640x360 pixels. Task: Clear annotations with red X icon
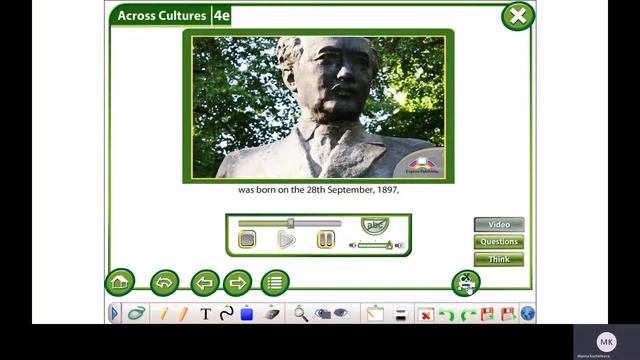(x=425, y=315)
